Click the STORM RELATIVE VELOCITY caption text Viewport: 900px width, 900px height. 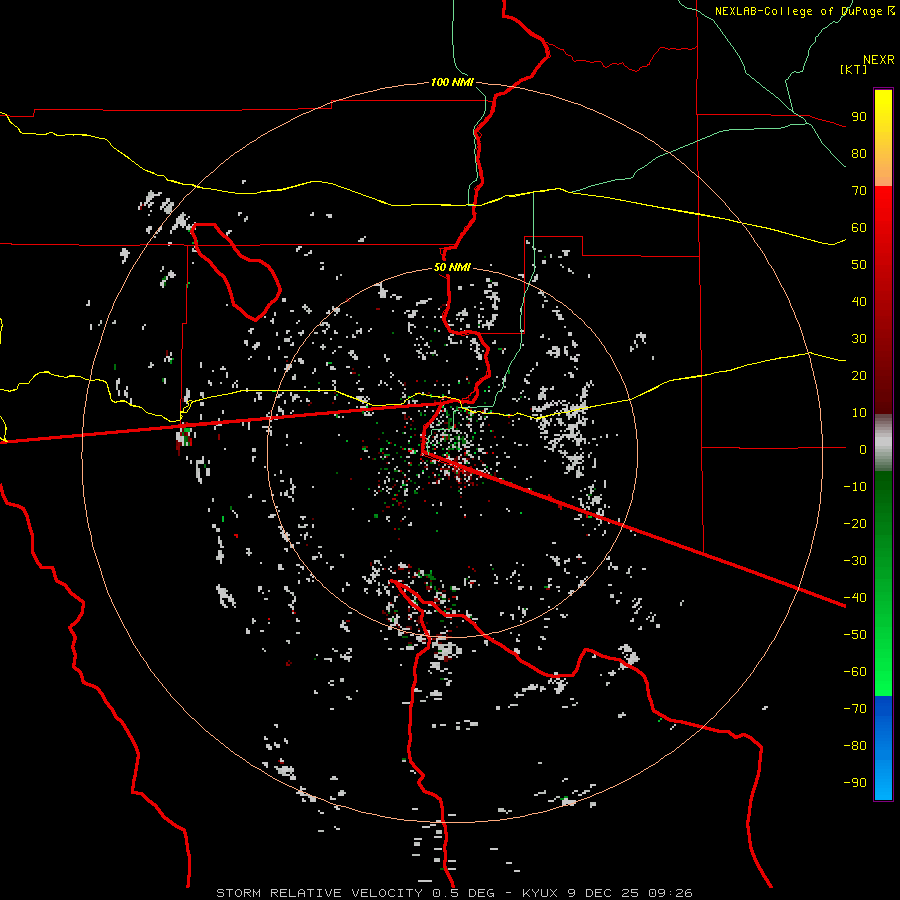point(319,893)
